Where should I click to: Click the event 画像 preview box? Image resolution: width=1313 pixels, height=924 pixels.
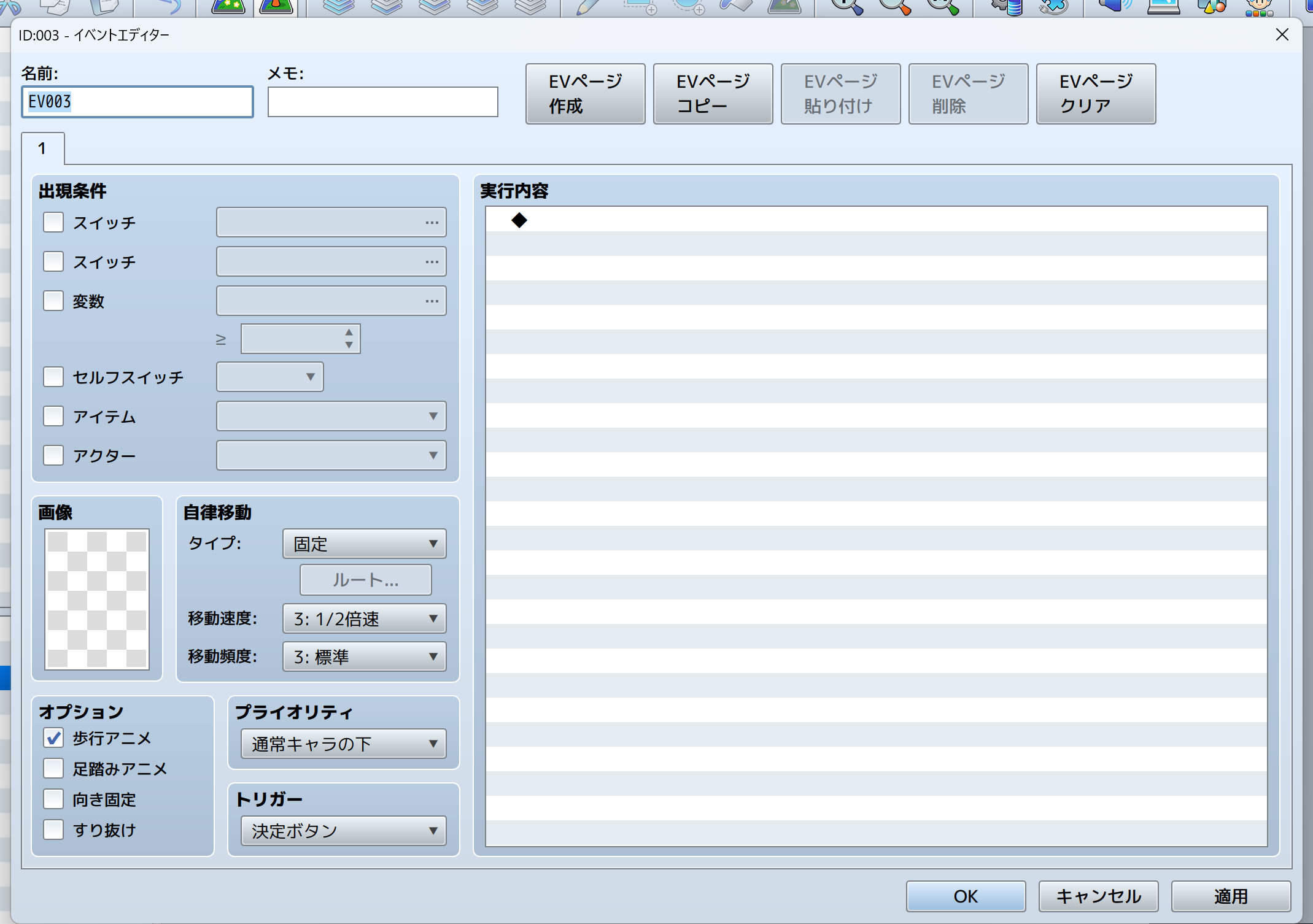(x=97, y=599)
